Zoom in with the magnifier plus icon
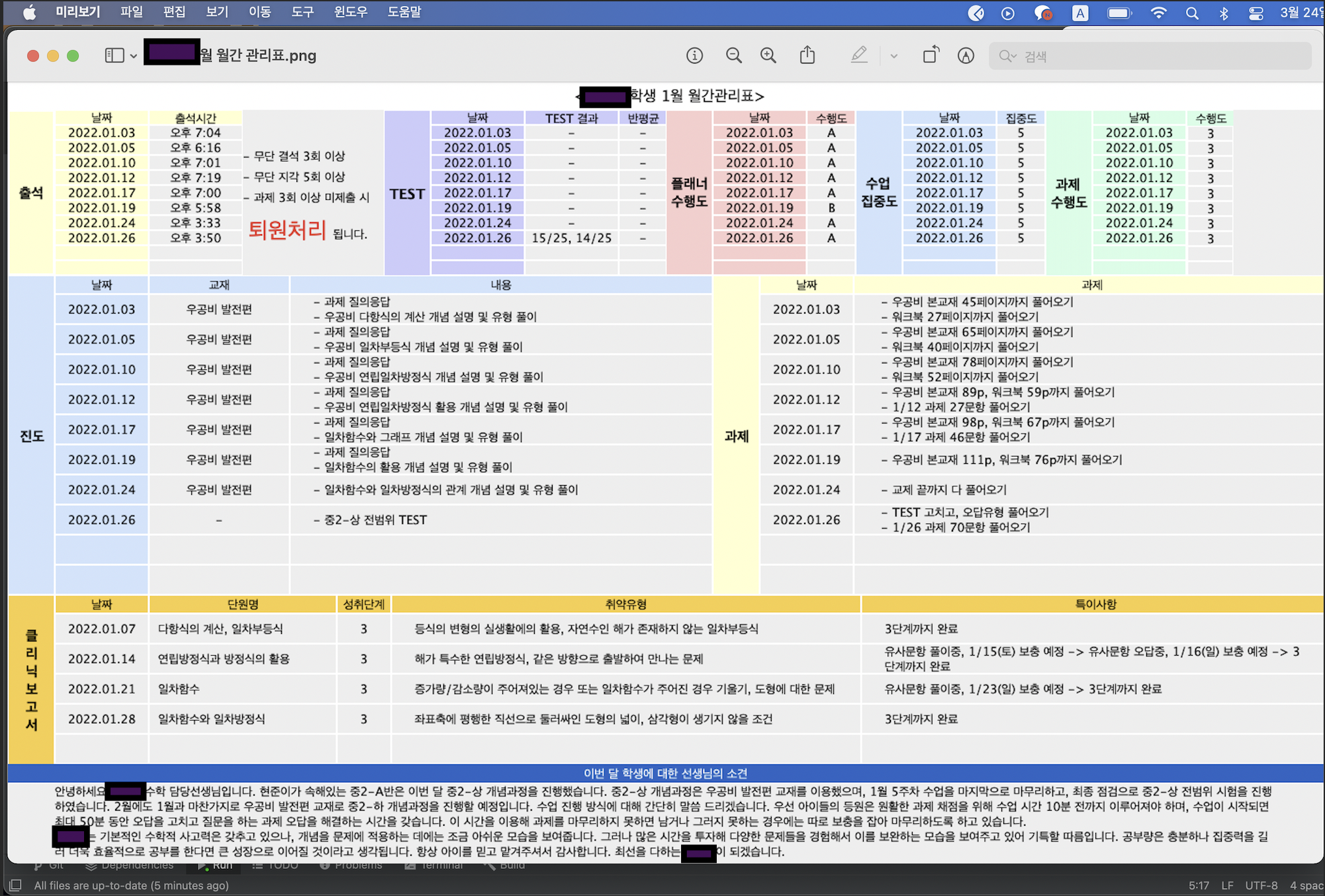The width and height of the screenshot is (1325, 896). 768,56
